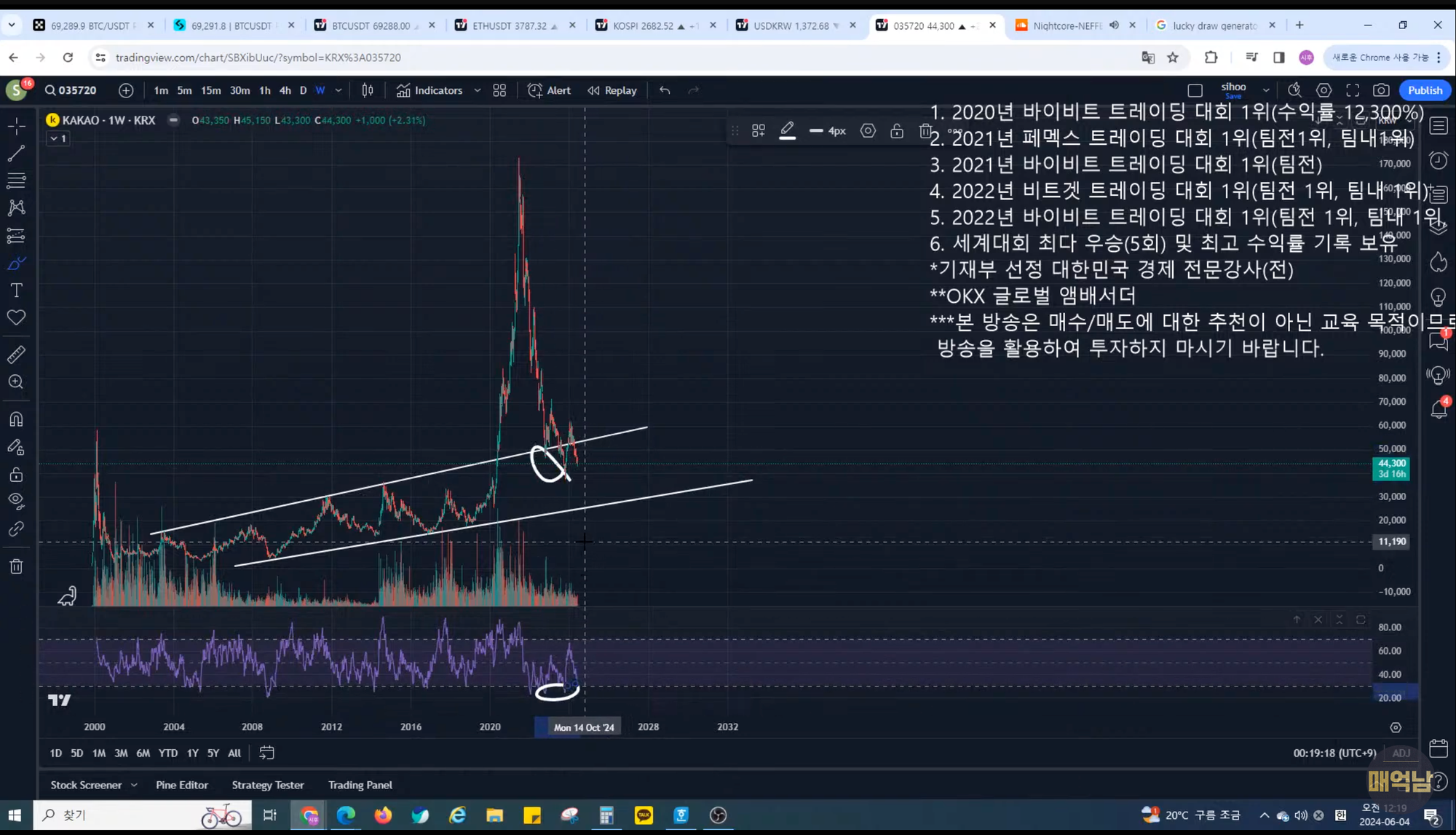Select the brush drawing tool
This screenshot has height=835, width=1456.
click(x=16, y=263)
